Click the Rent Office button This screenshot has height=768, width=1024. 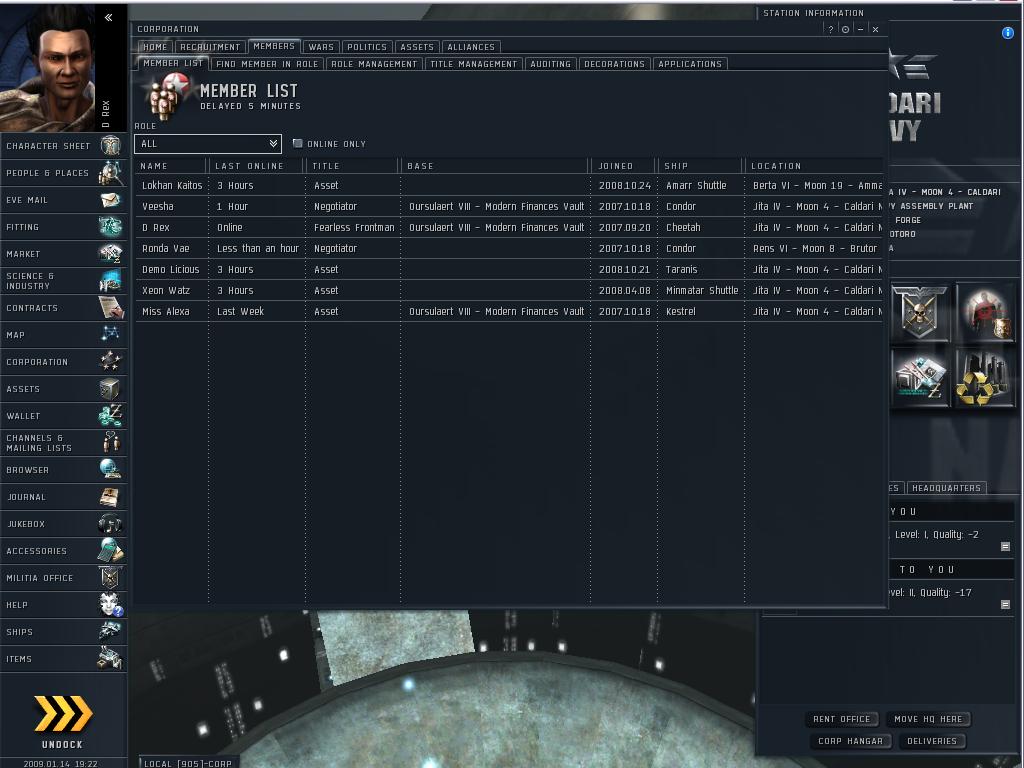[x=842, y=719]
